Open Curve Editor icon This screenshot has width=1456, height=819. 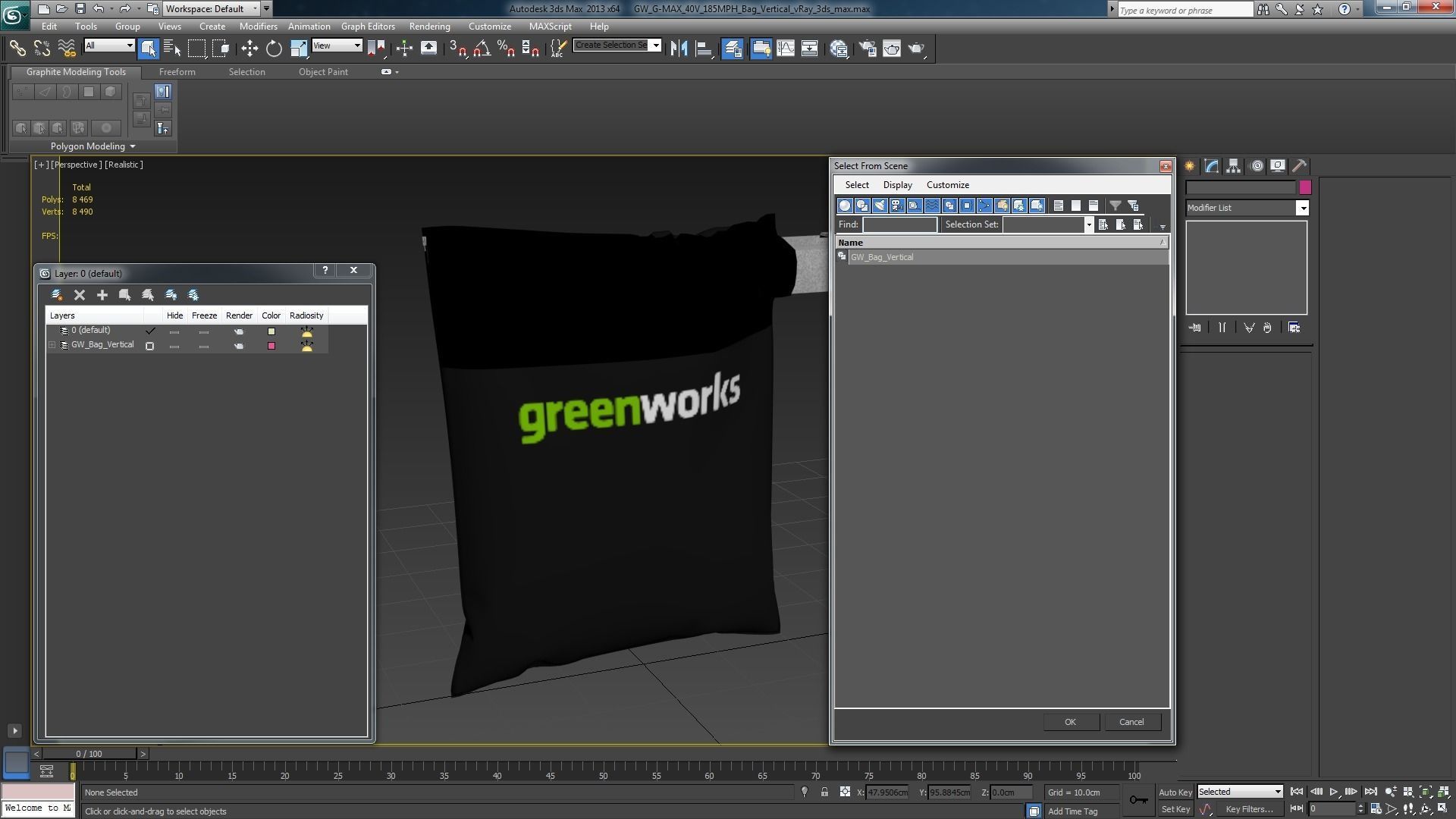[786, 49]
